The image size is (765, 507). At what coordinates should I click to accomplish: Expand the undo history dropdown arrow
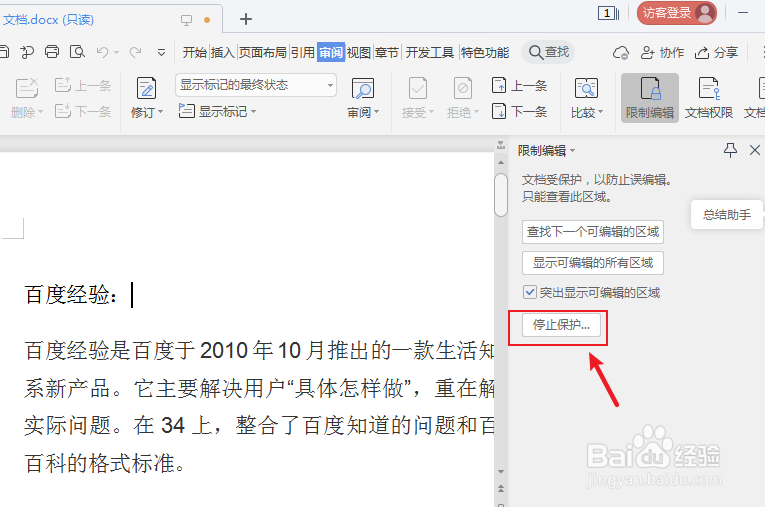point(116,52)
